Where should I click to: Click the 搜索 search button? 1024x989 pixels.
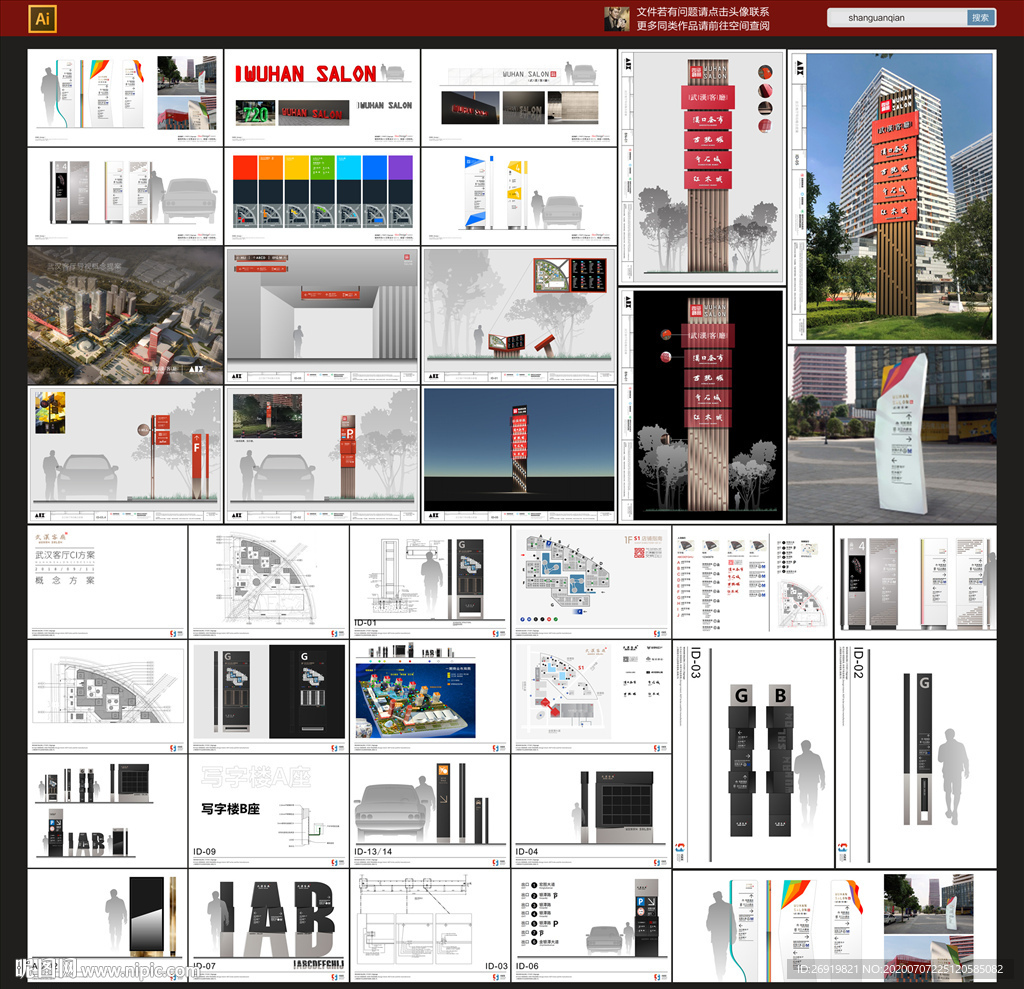pos(981,18)
